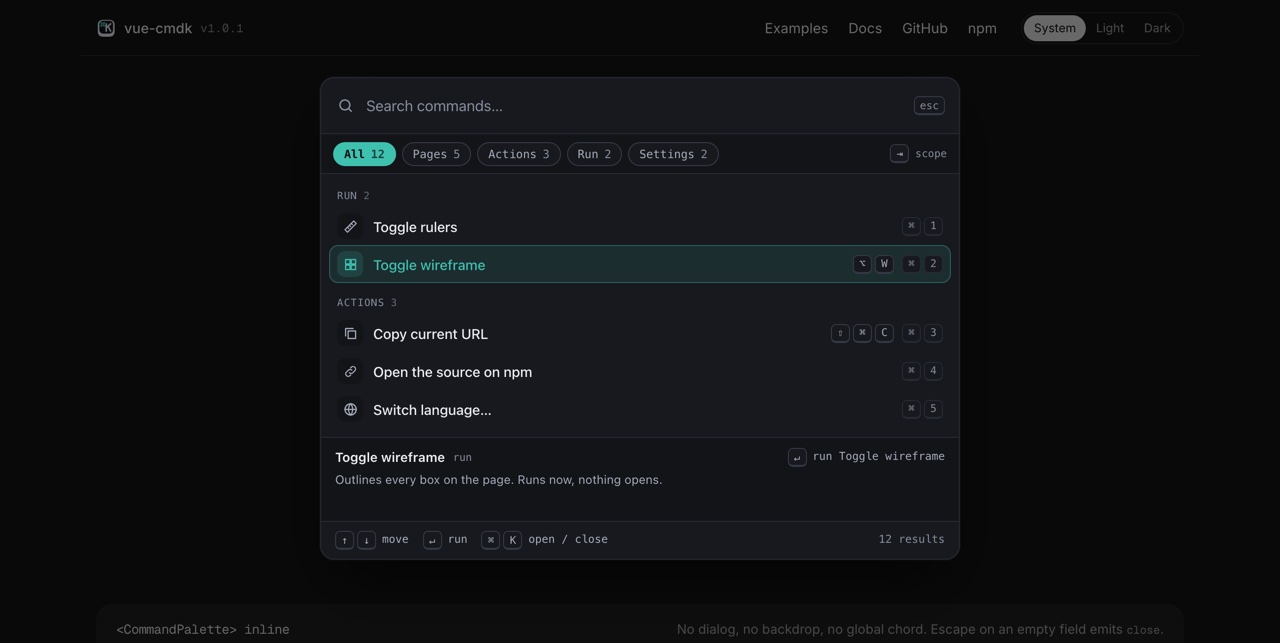This screenshot has height=643, width=1280.
Task: Run the Toggle rulers command
Action: (x=640, y=227)
